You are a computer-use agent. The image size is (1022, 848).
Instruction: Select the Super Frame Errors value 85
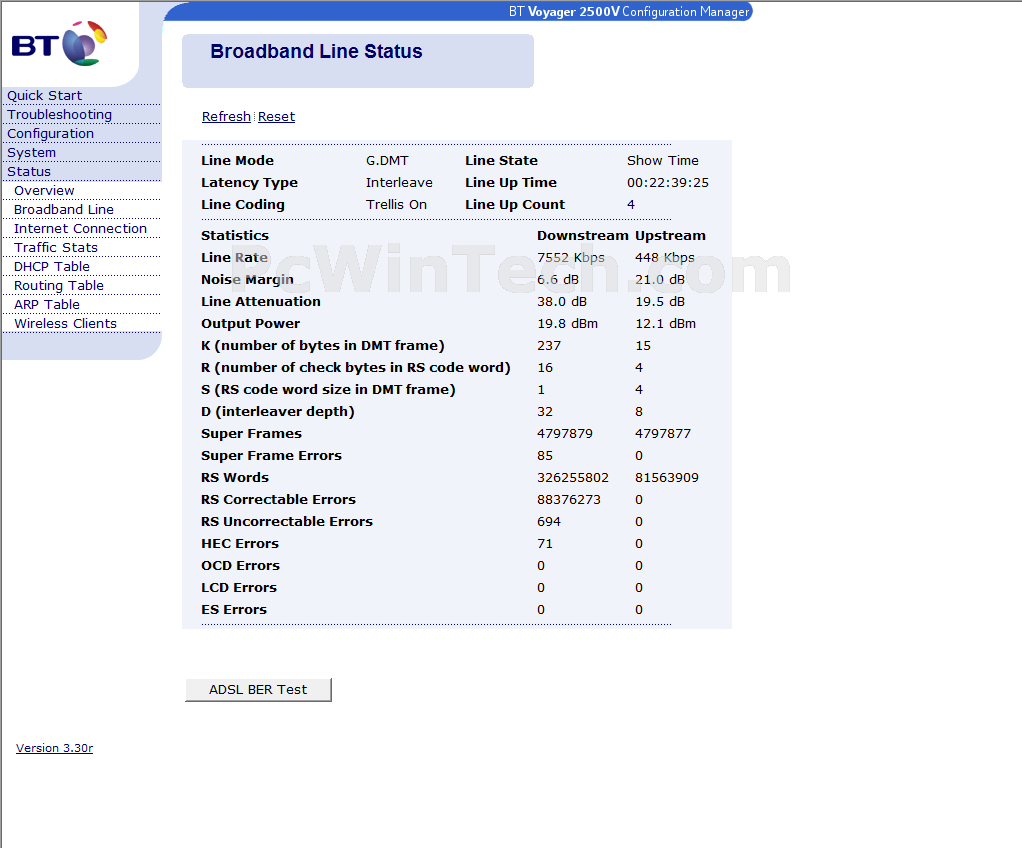click(x=545, y=456)
